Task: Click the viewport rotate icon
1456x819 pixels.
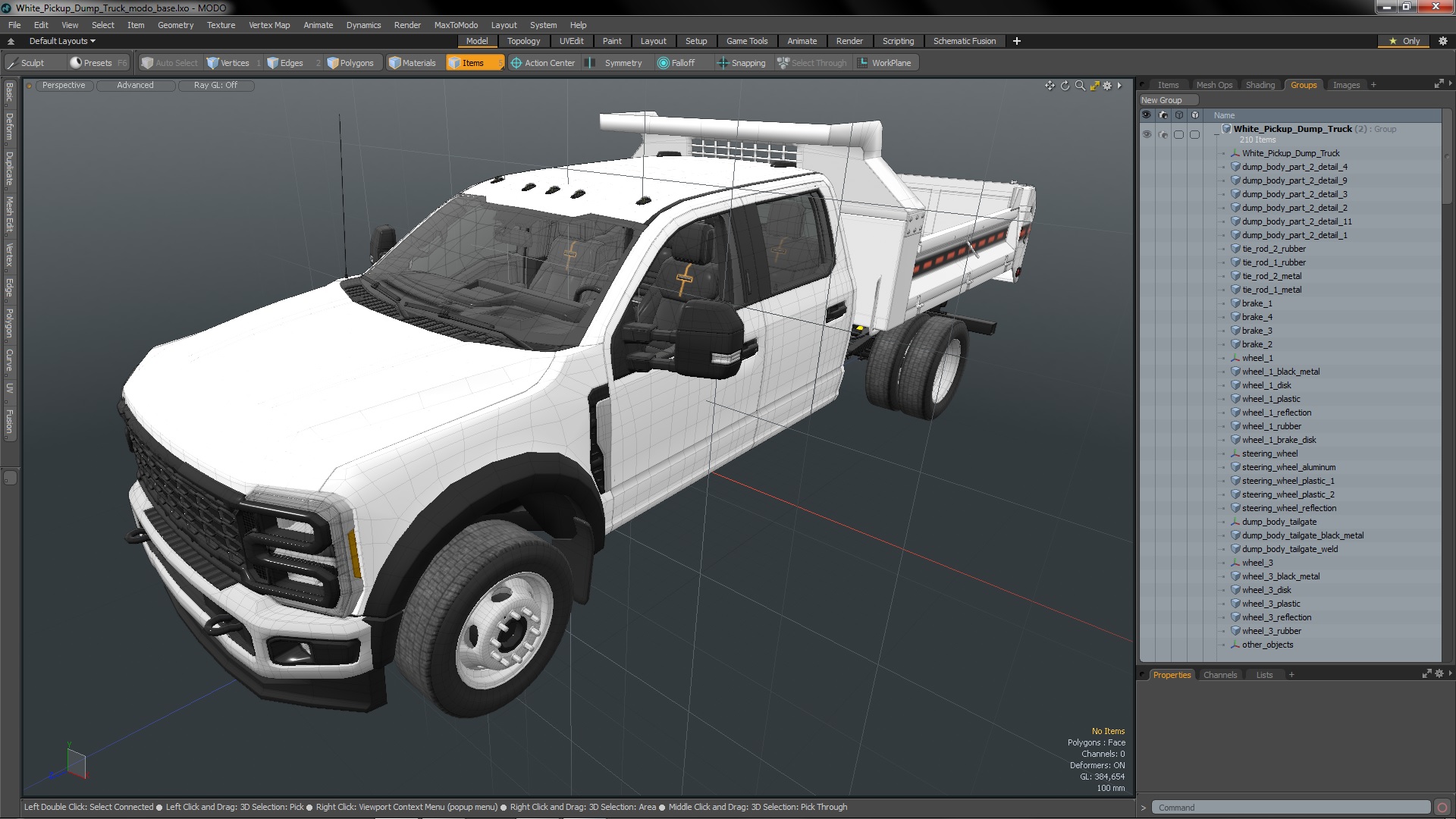Action: (1065, 86)
